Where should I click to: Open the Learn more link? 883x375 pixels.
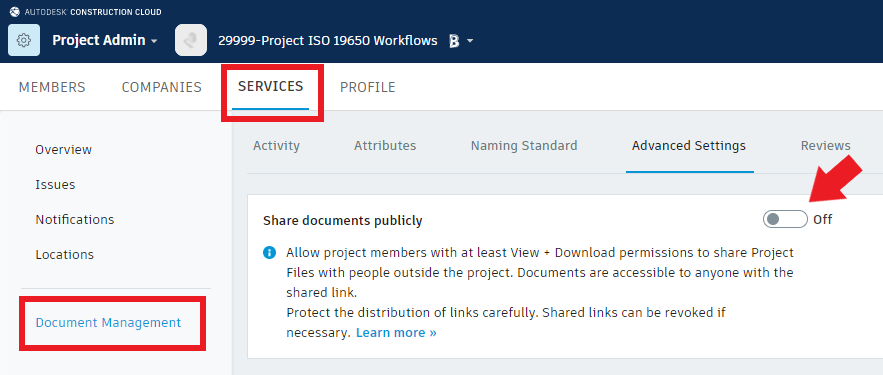click(x=396, y=333)
